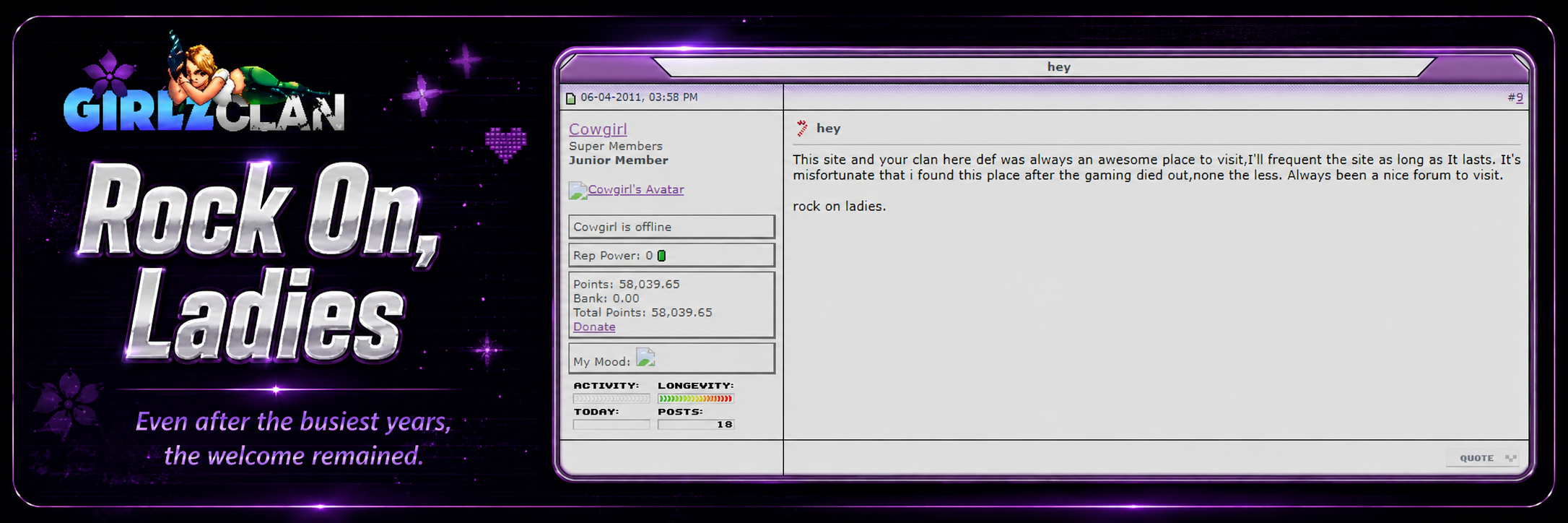This screenshot has height=523, width=1568.
Task: Click the post status icon beside the date
Action: 570,98
